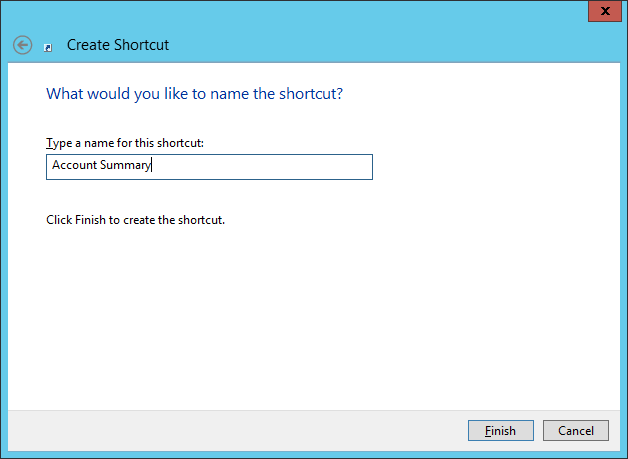Click the word "Finish" in the instruction sentence
The height and width of the screenshot is (459, 628).
click(x=93, y=219)
